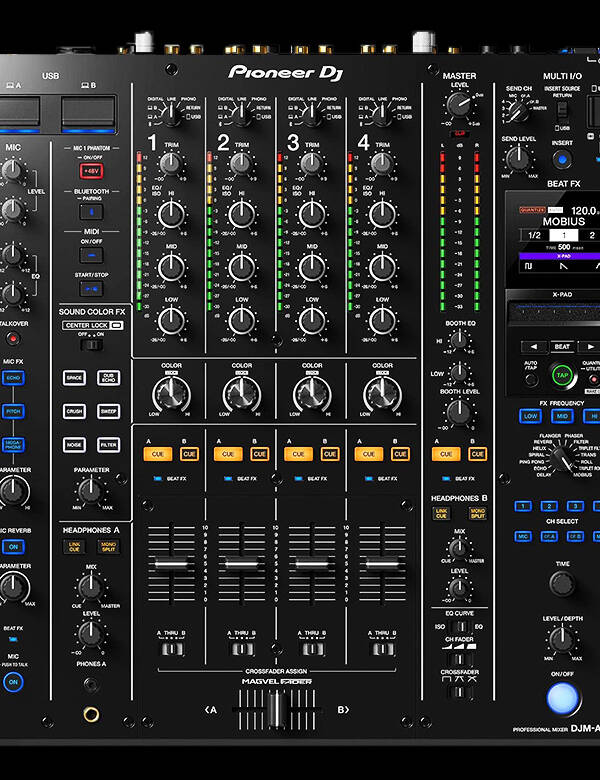Tap the green TAP tempo button
Viewport: 600px width, 780px height.
click(562, 376)
